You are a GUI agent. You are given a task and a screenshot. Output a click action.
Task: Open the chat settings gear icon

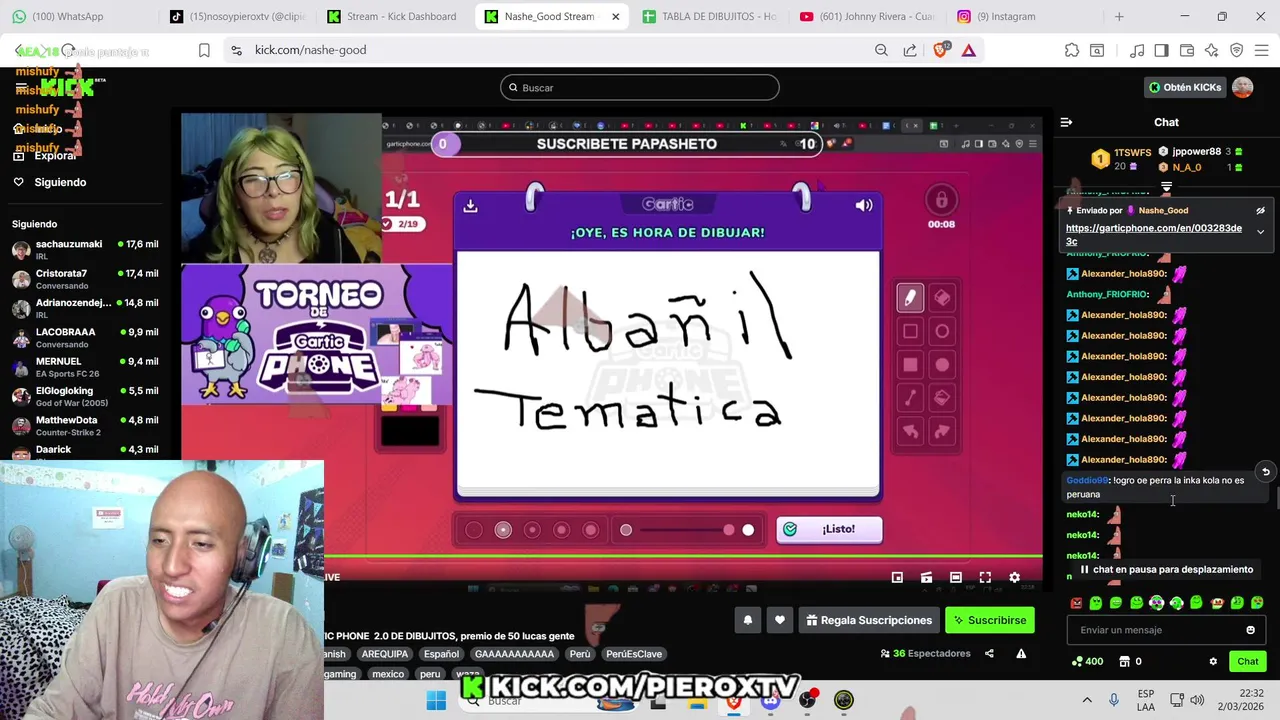(x=1213, y=661)
